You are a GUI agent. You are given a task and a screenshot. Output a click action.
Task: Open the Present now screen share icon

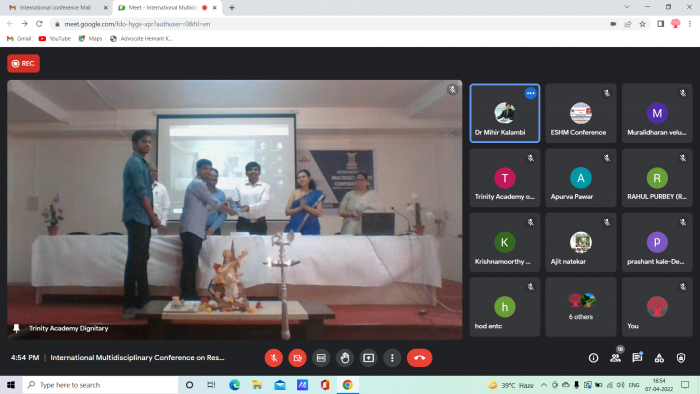[368, 358]
